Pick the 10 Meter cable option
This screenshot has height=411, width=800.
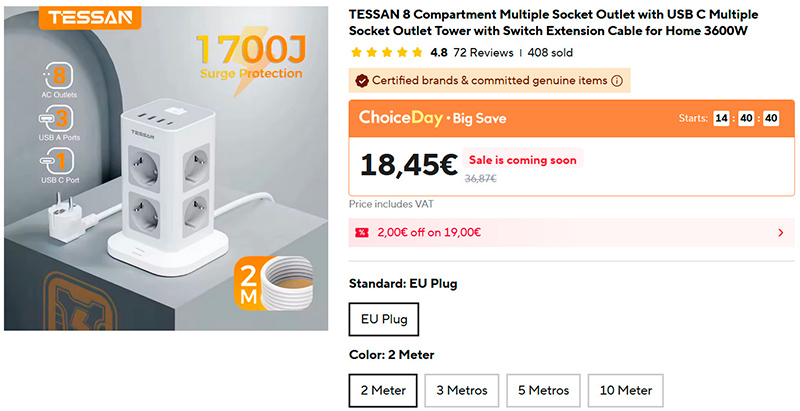click(625, 390)
